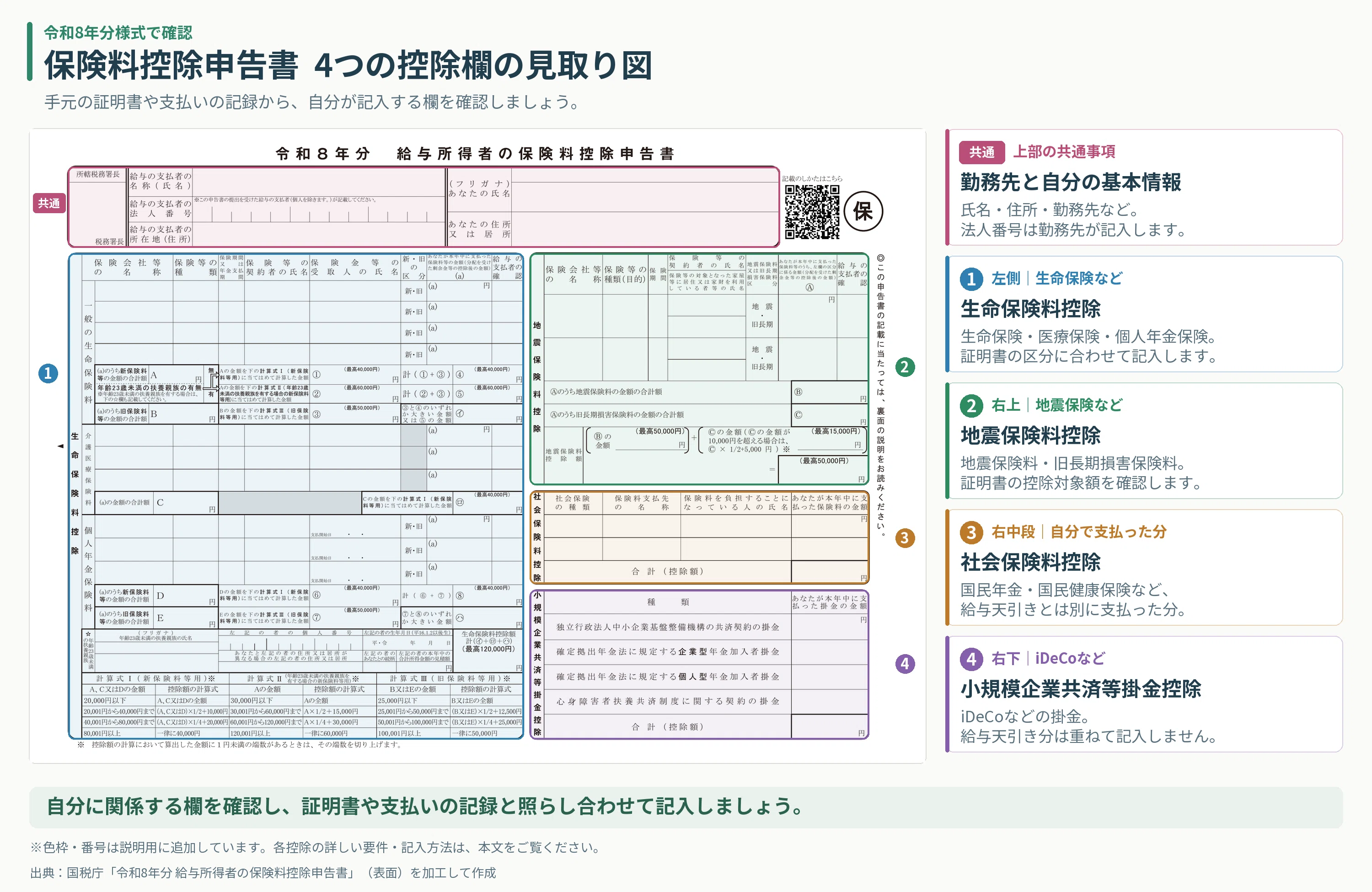Select the heading 勤務先と自分の基本情報

(1071, 182)
